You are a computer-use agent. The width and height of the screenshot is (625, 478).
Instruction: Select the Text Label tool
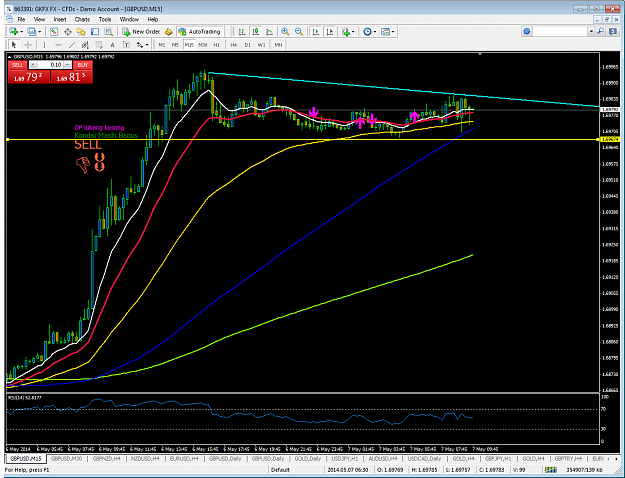point(126,45)
